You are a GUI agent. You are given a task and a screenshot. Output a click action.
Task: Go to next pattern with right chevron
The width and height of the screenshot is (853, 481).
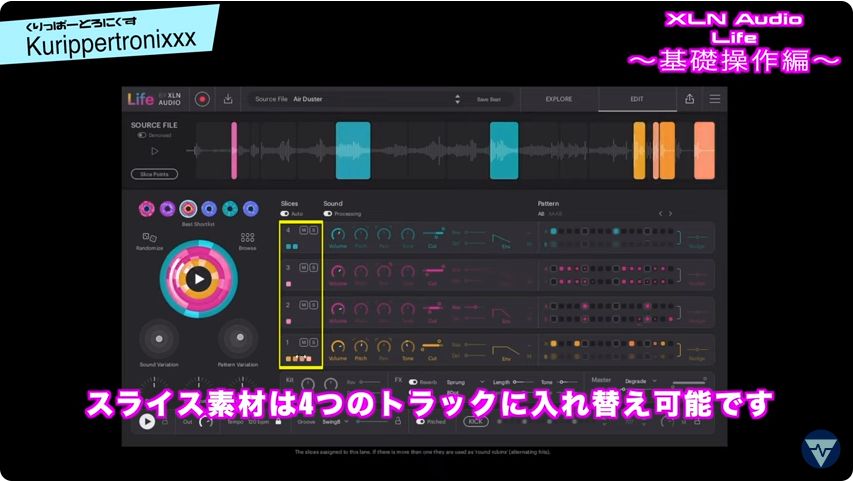(x=670, y=214)
